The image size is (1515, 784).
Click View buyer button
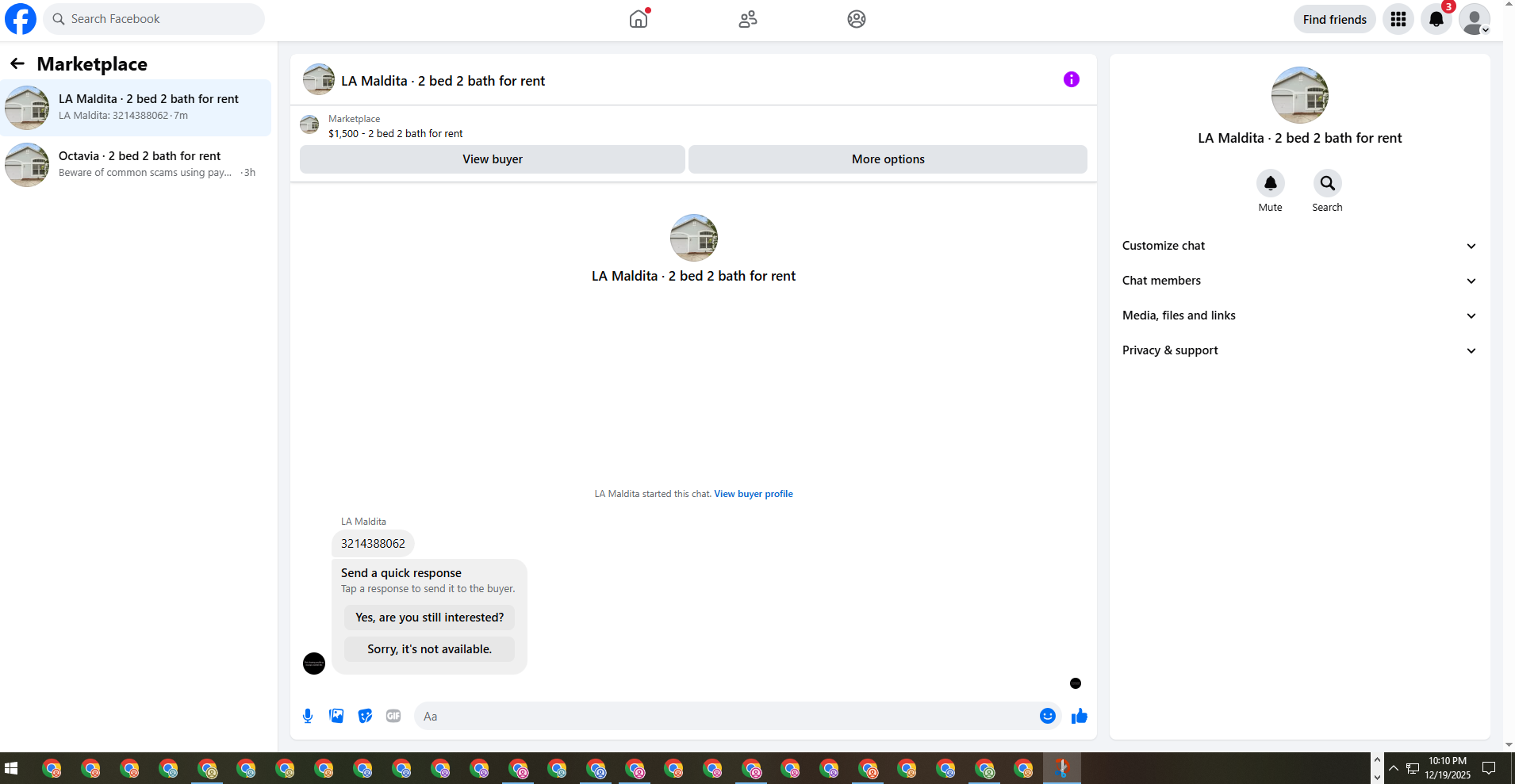point(493,159)
